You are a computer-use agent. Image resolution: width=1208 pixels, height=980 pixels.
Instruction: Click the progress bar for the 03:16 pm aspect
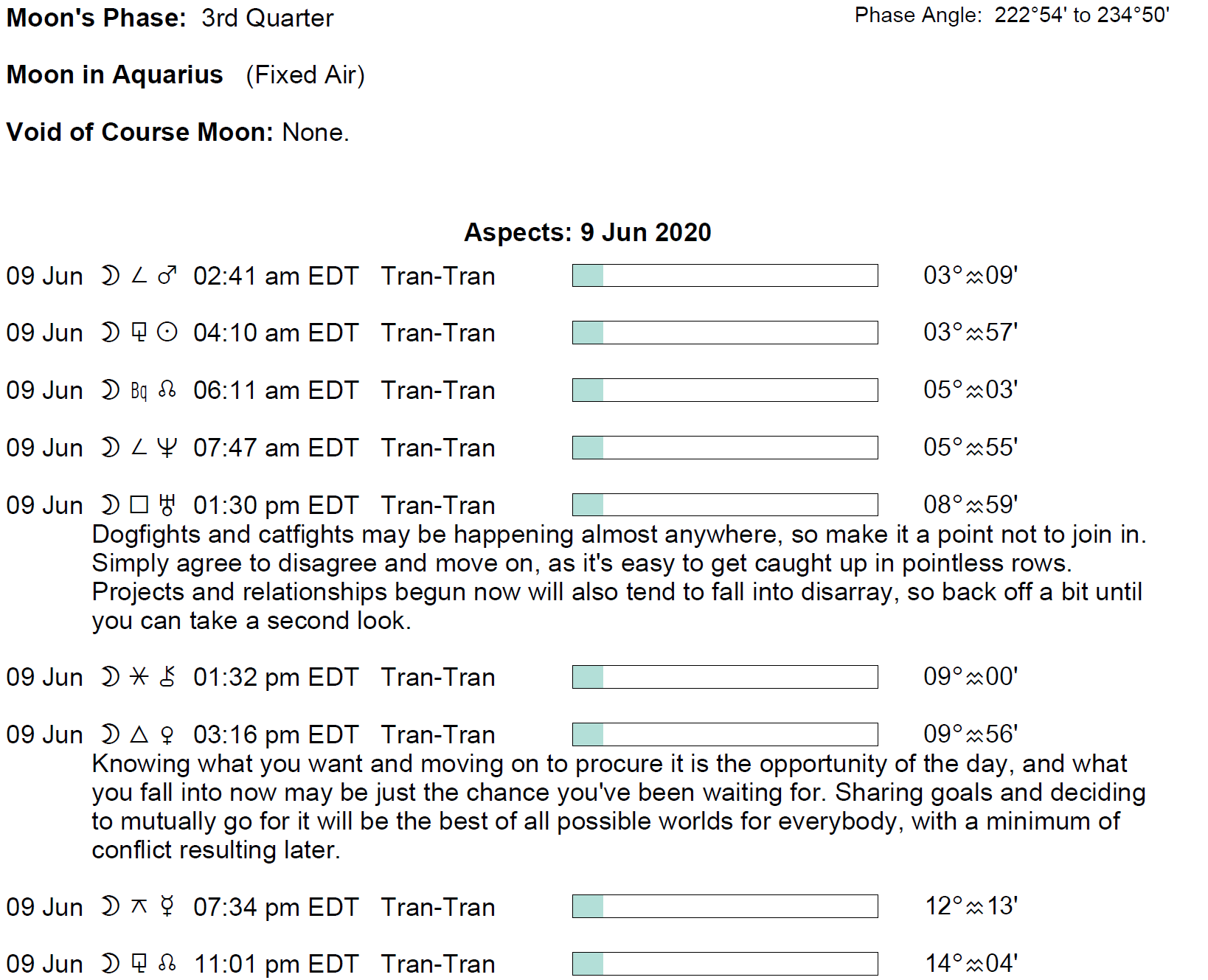[725, 734]
